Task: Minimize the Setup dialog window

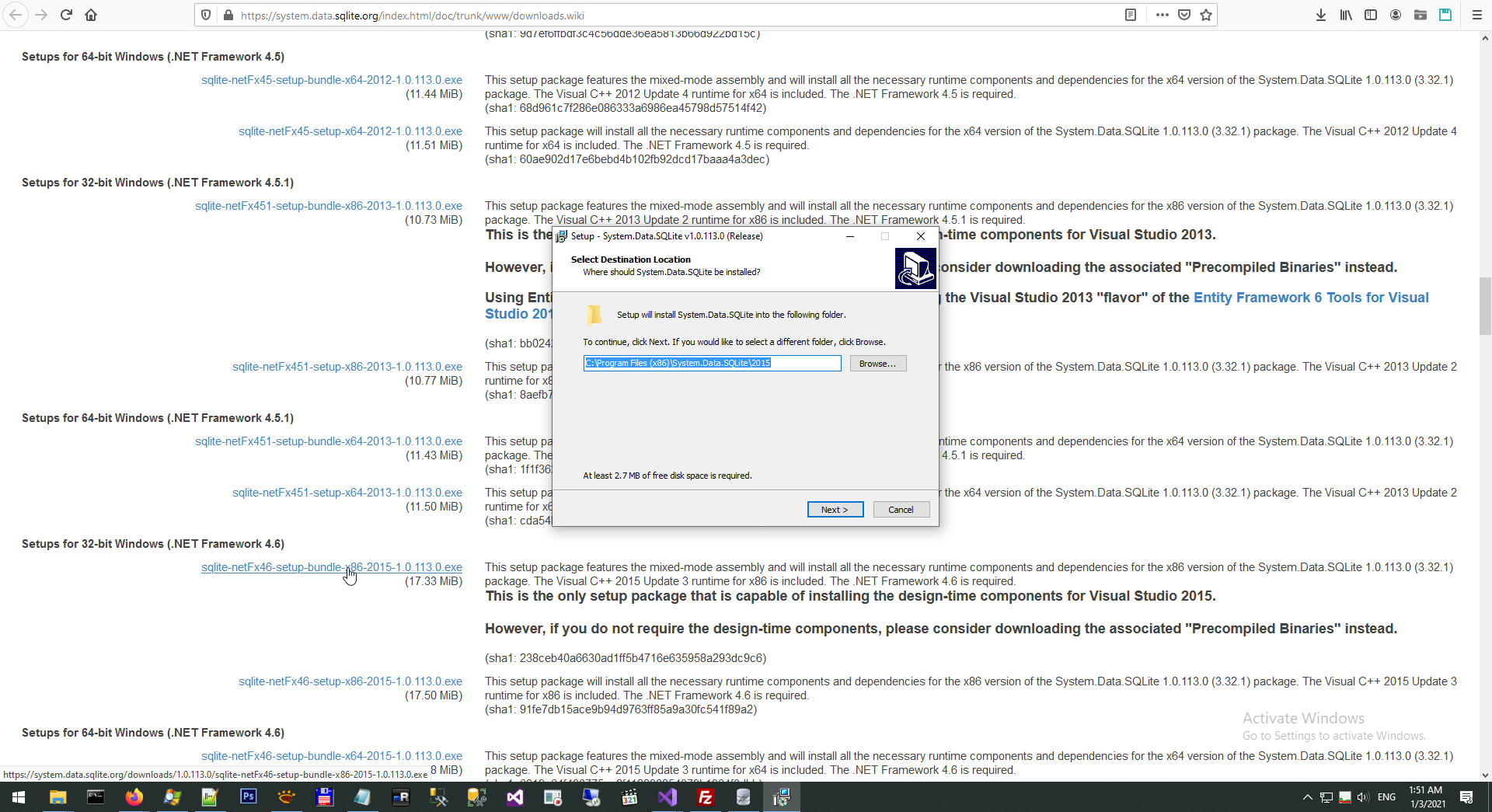Action: (x=850, y=236)
